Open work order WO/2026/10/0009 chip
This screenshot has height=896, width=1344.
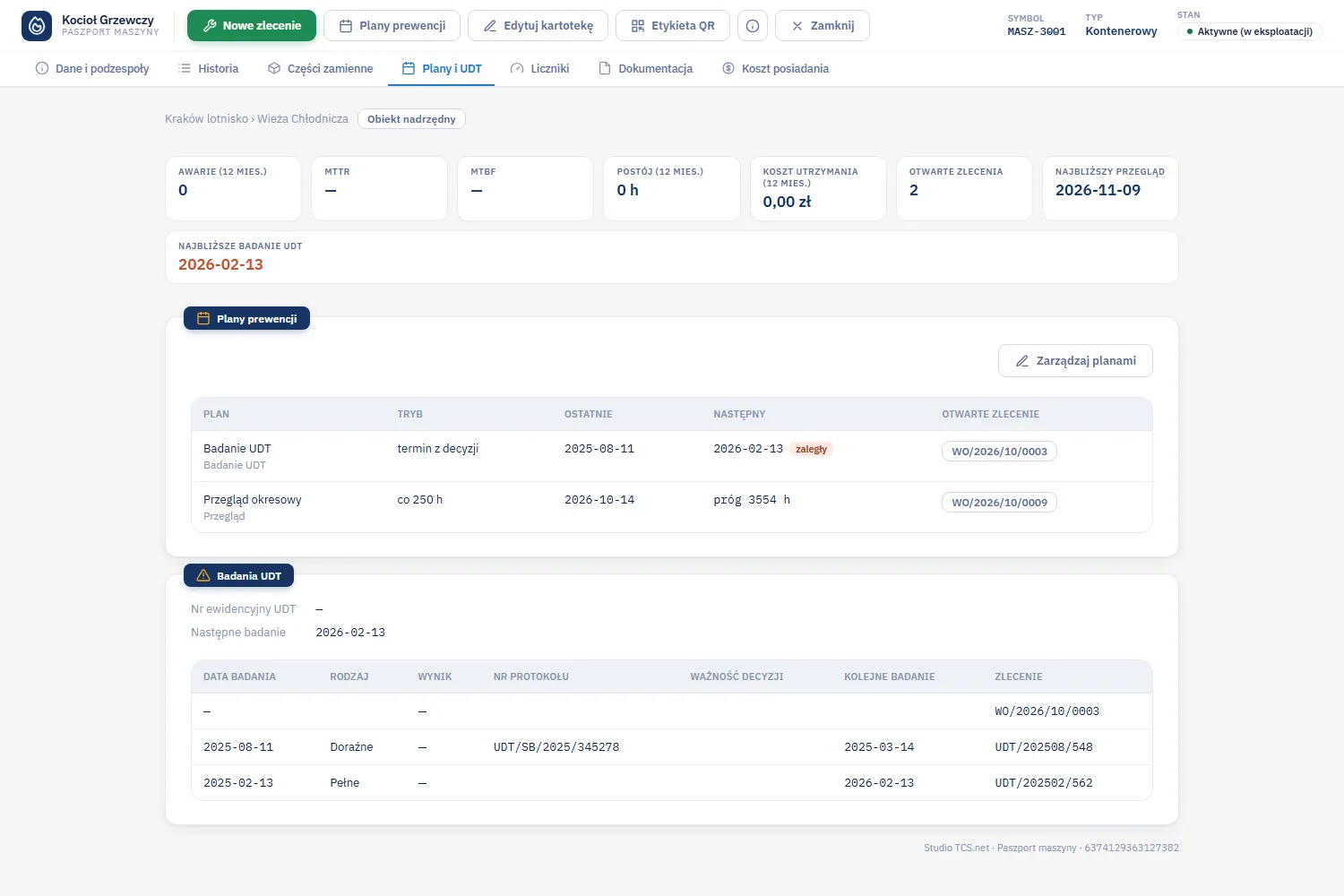pyautogui.click(x=999, y=503)
